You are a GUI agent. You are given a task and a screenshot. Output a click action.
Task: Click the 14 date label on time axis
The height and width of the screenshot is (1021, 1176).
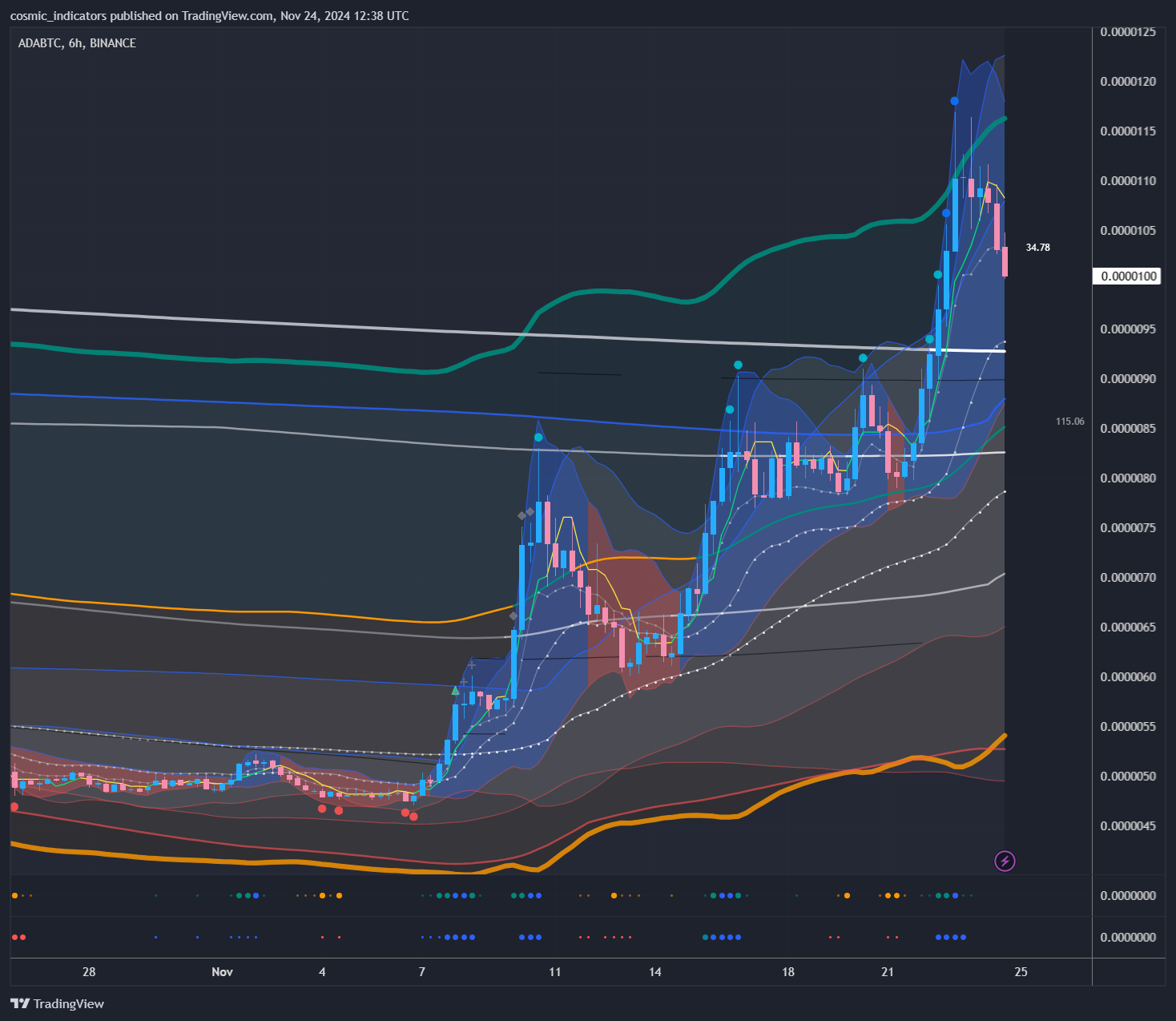(x=655, y=972)
